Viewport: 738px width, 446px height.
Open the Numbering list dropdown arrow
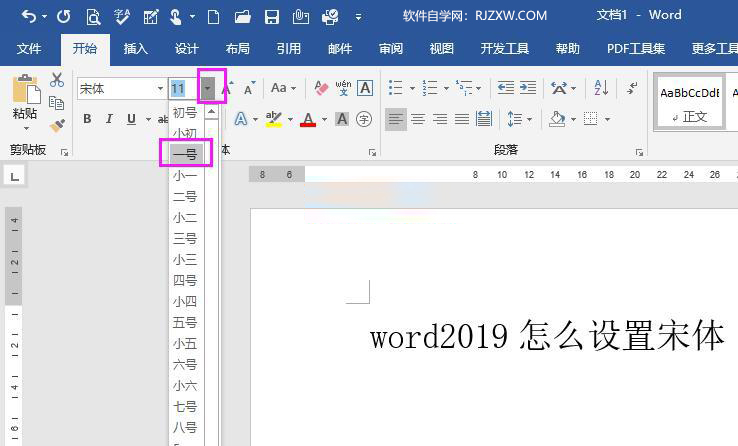click(446, 88)
